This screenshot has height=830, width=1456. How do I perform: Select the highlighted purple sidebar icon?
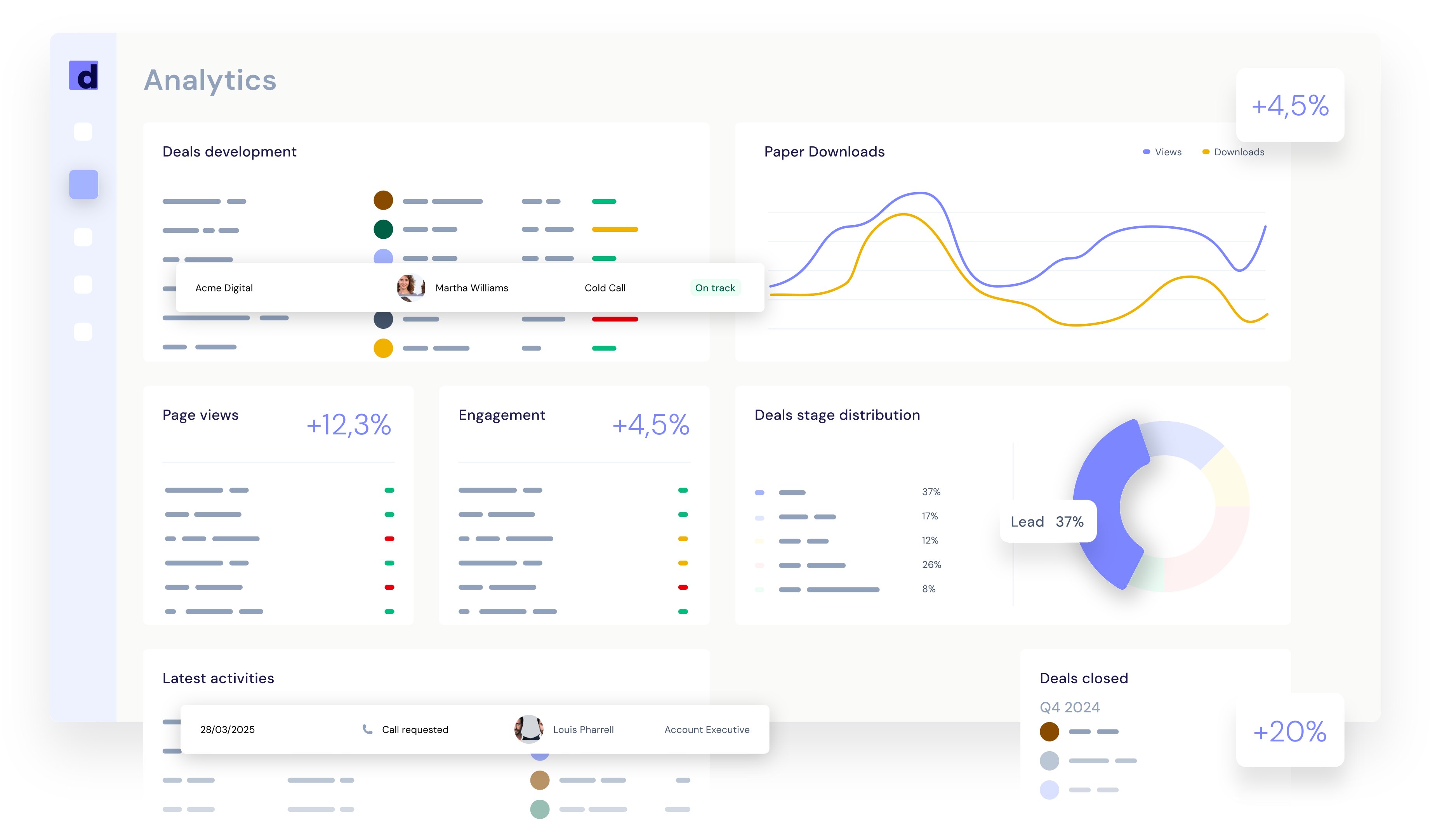click(x=83, y=184)
